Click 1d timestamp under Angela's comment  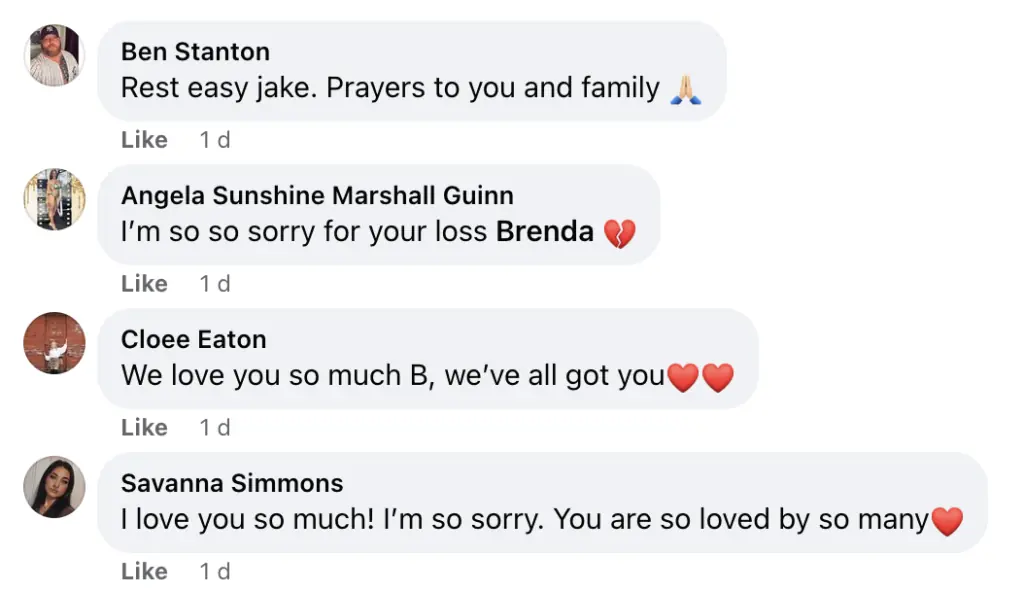pos(215,284)
